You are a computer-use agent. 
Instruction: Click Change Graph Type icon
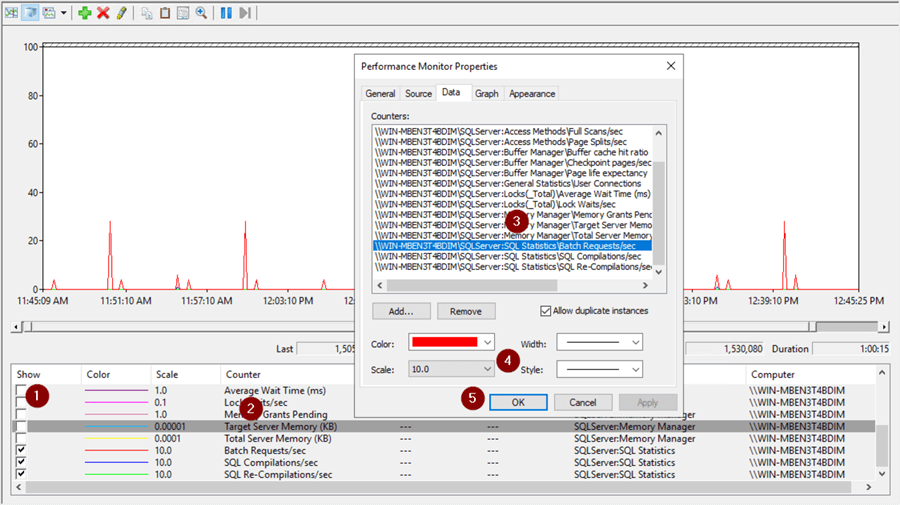point(49,13)
